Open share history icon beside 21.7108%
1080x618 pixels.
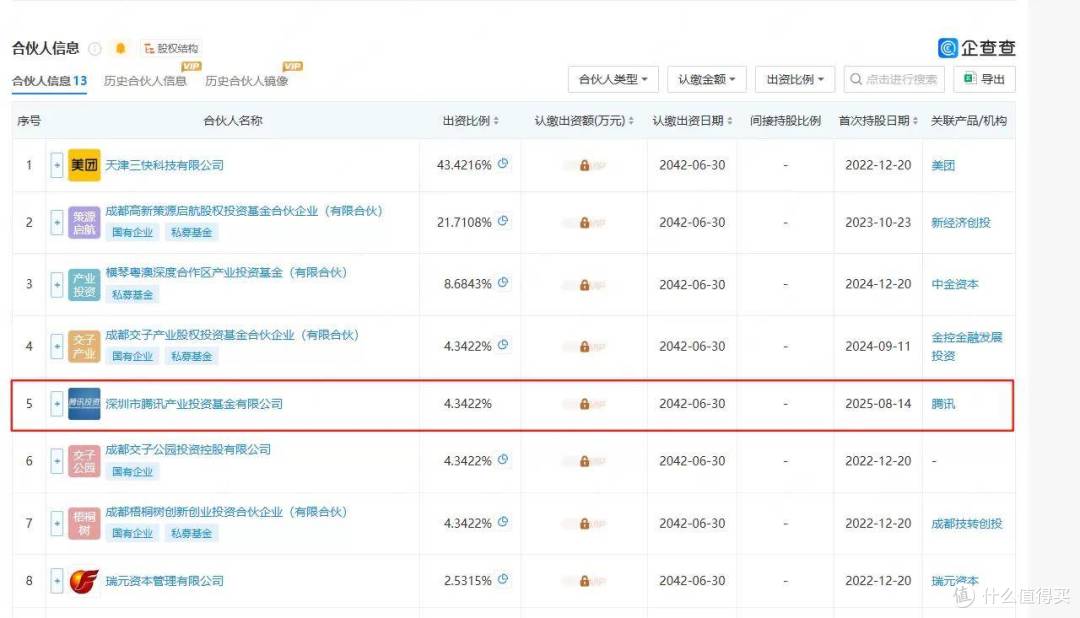(503, 220)
